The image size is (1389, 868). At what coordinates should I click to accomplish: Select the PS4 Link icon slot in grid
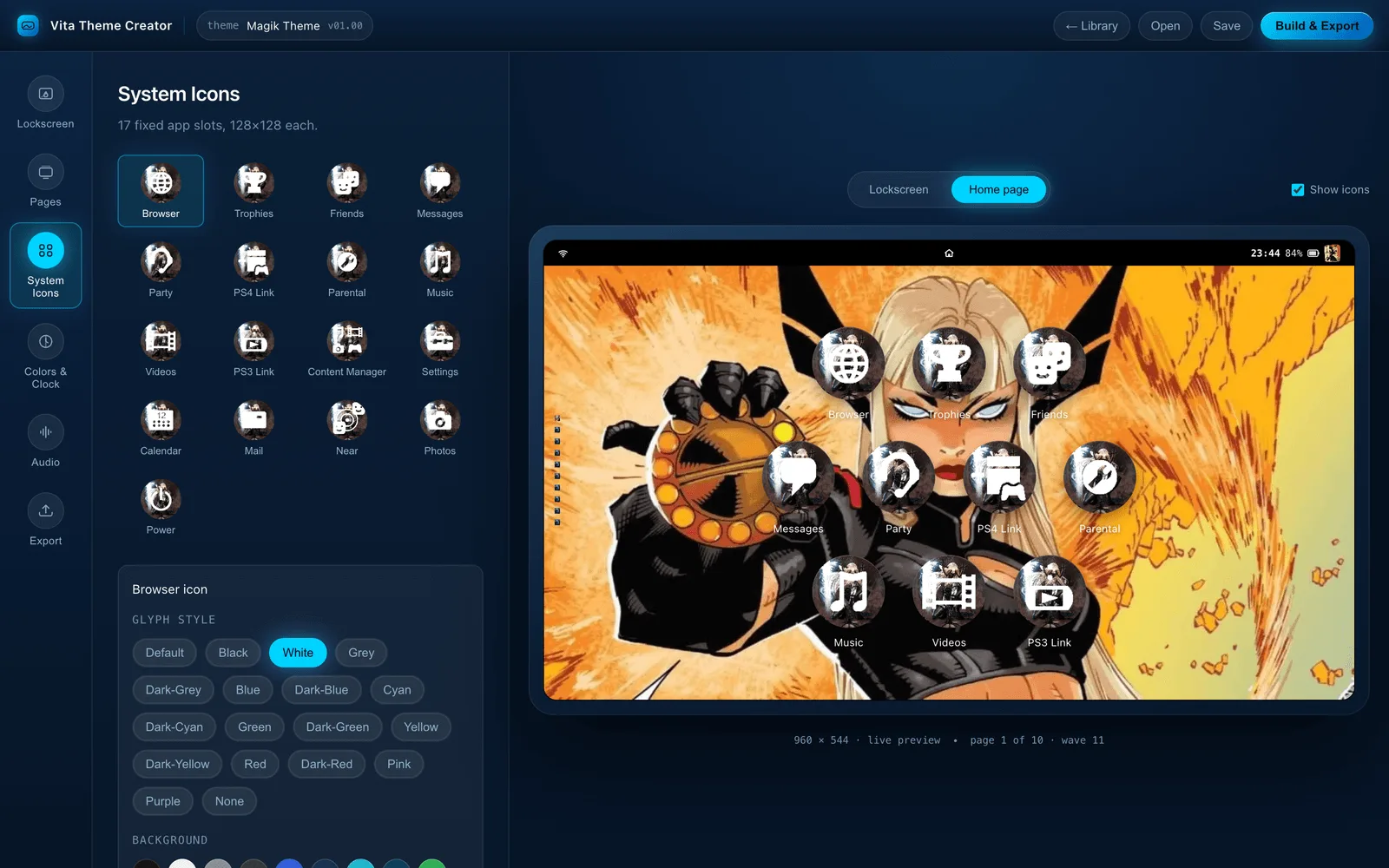coord(253,270)
